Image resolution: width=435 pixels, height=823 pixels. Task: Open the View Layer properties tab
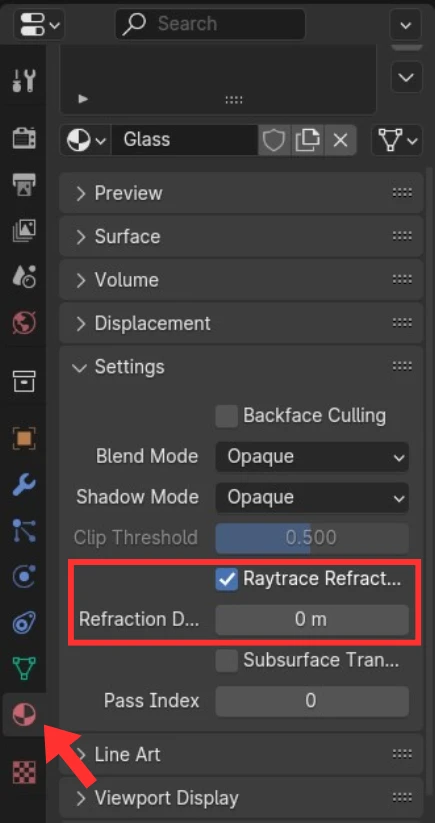coord(24,230)
